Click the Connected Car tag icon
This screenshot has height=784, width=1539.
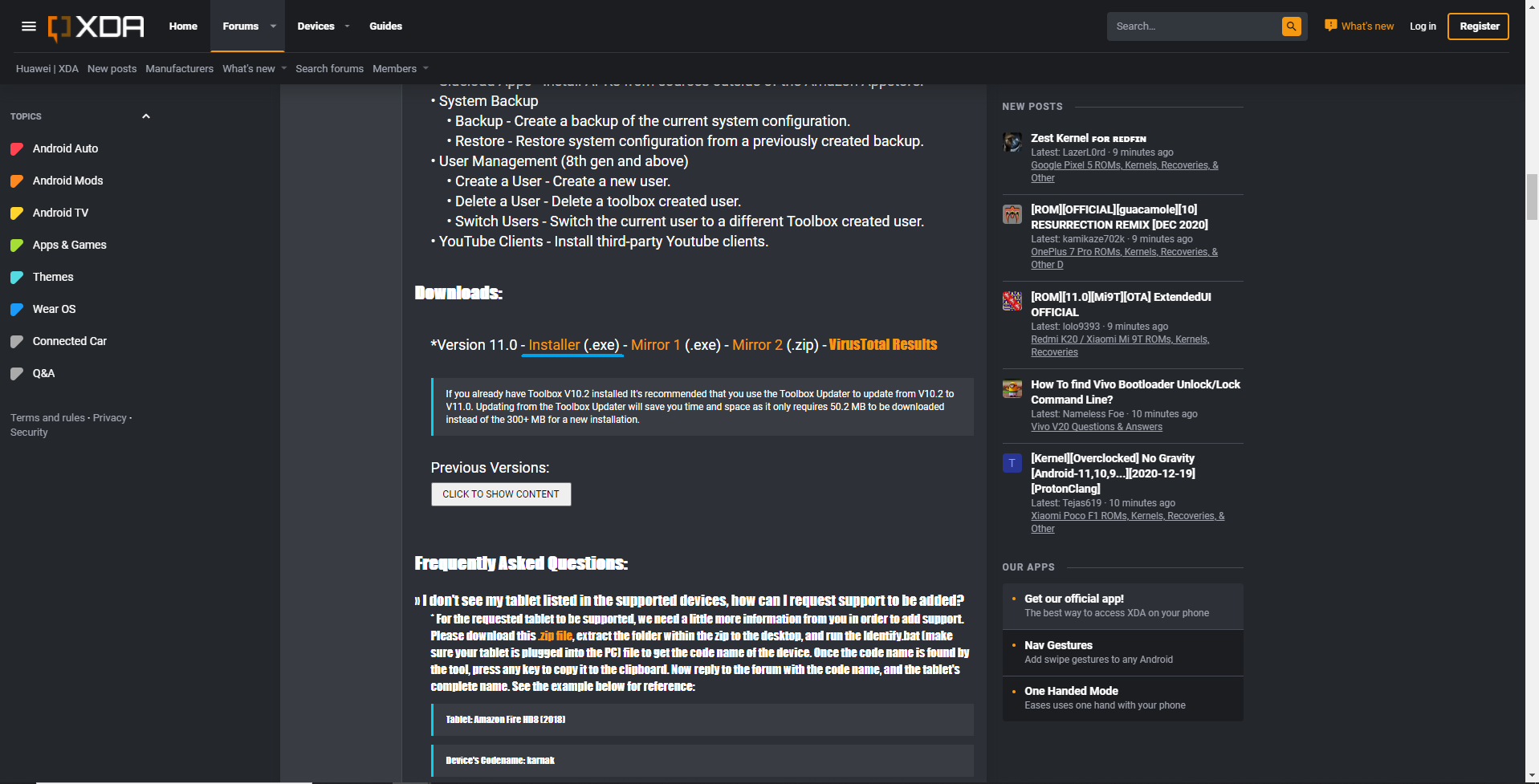point(17,341)
